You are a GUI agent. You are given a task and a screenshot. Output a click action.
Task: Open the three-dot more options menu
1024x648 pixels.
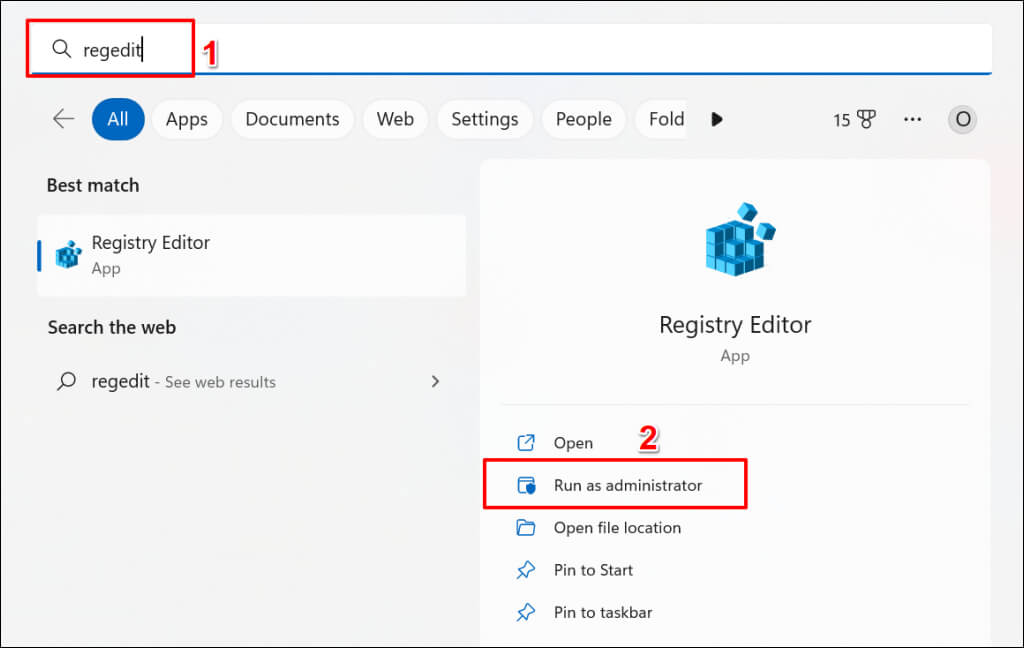pos(912,119)
